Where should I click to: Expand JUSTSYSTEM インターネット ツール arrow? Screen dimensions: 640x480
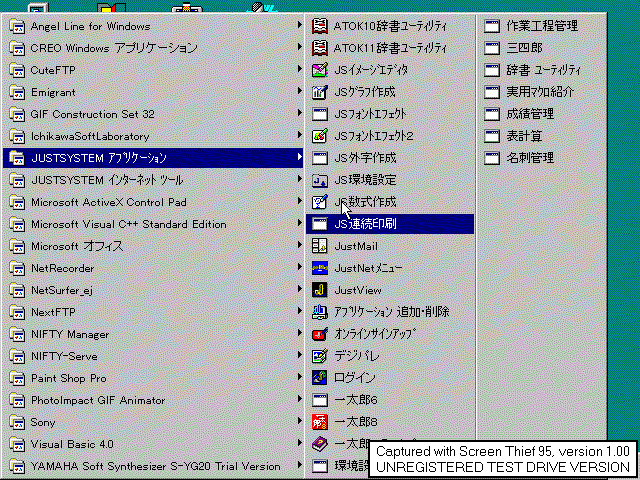(299, 179)
